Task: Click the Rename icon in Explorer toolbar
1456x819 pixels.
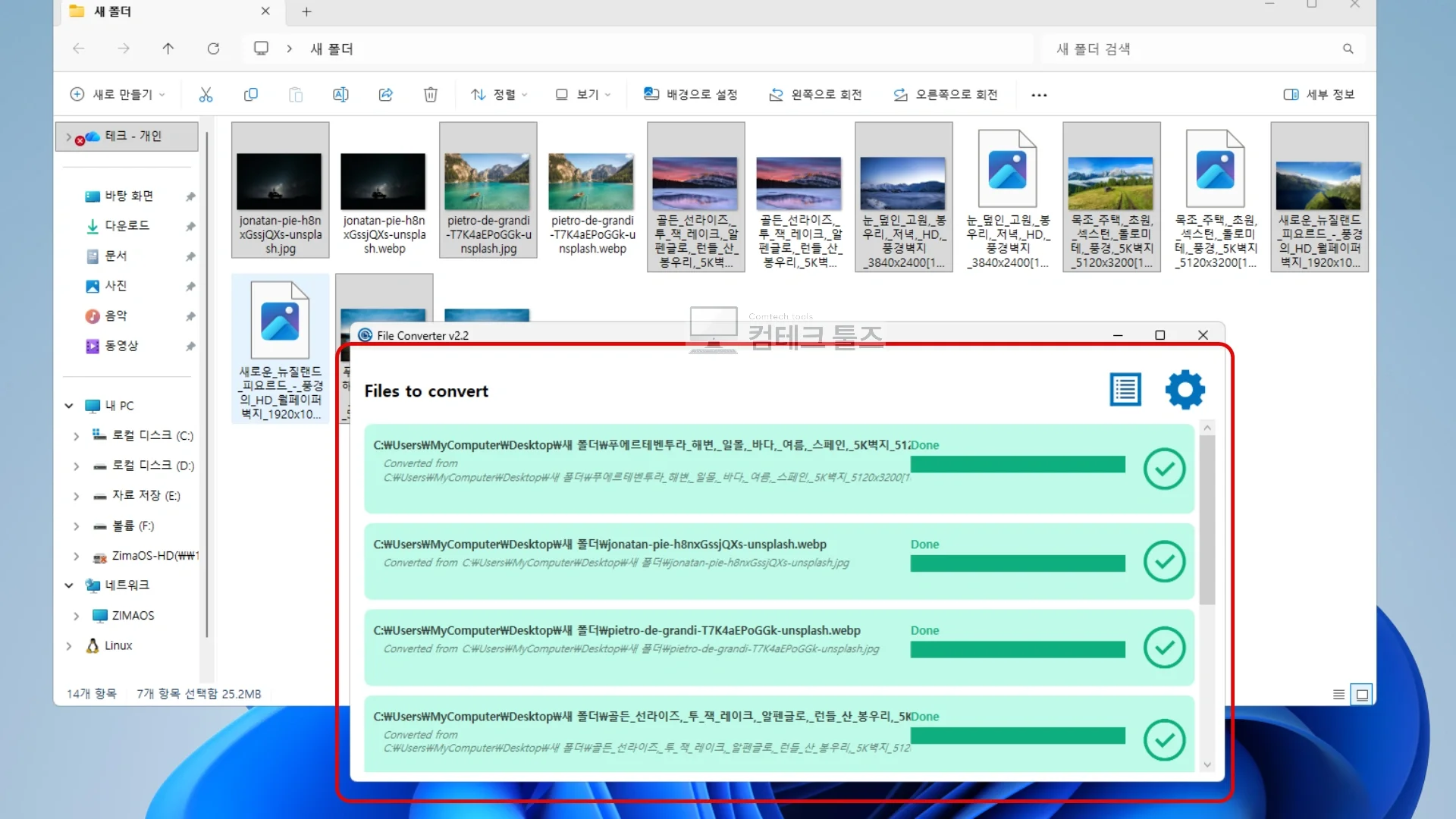Action: (x=340, y=95)
